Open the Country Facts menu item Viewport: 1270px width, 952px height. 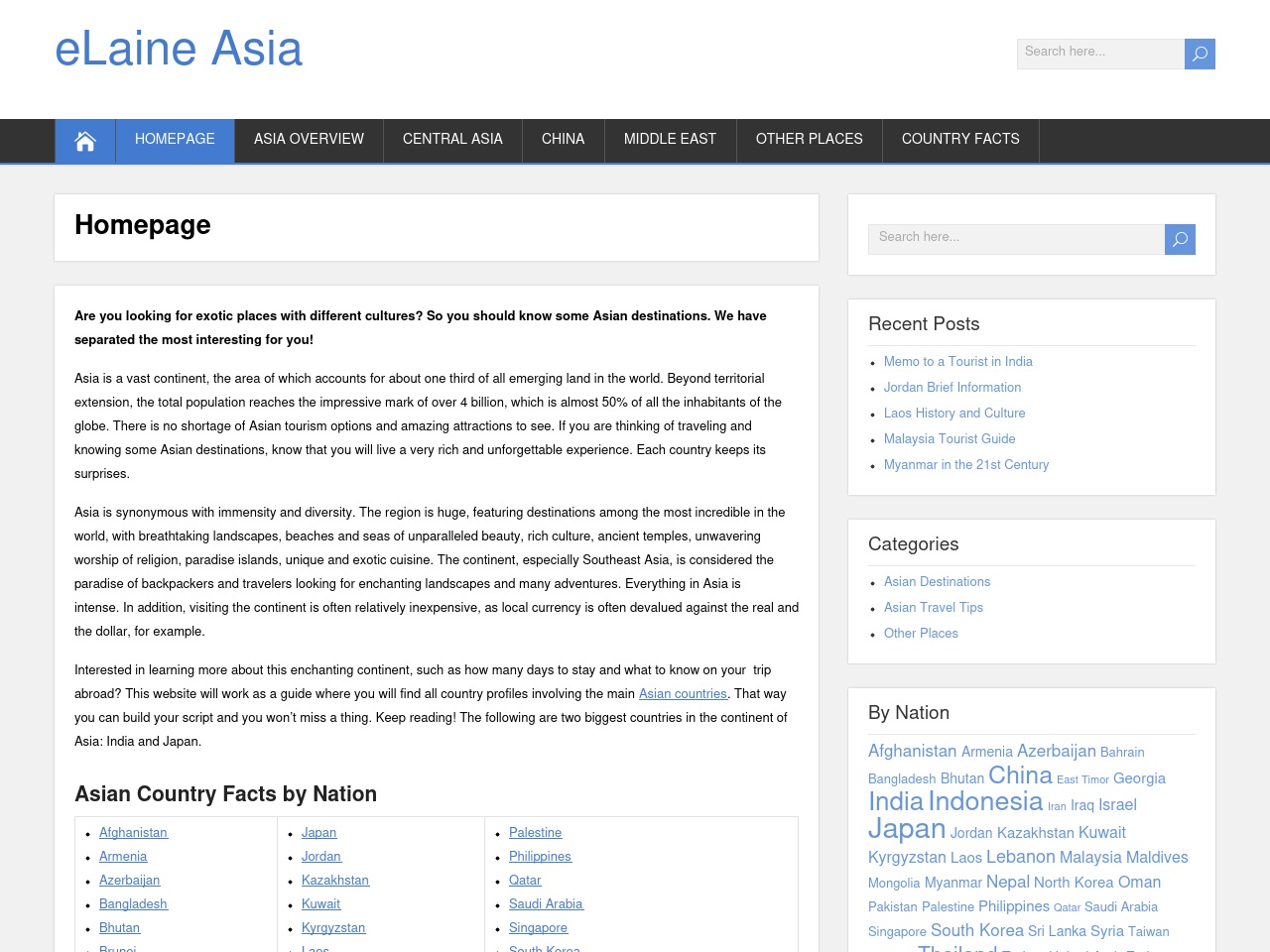tap(960, 140)
